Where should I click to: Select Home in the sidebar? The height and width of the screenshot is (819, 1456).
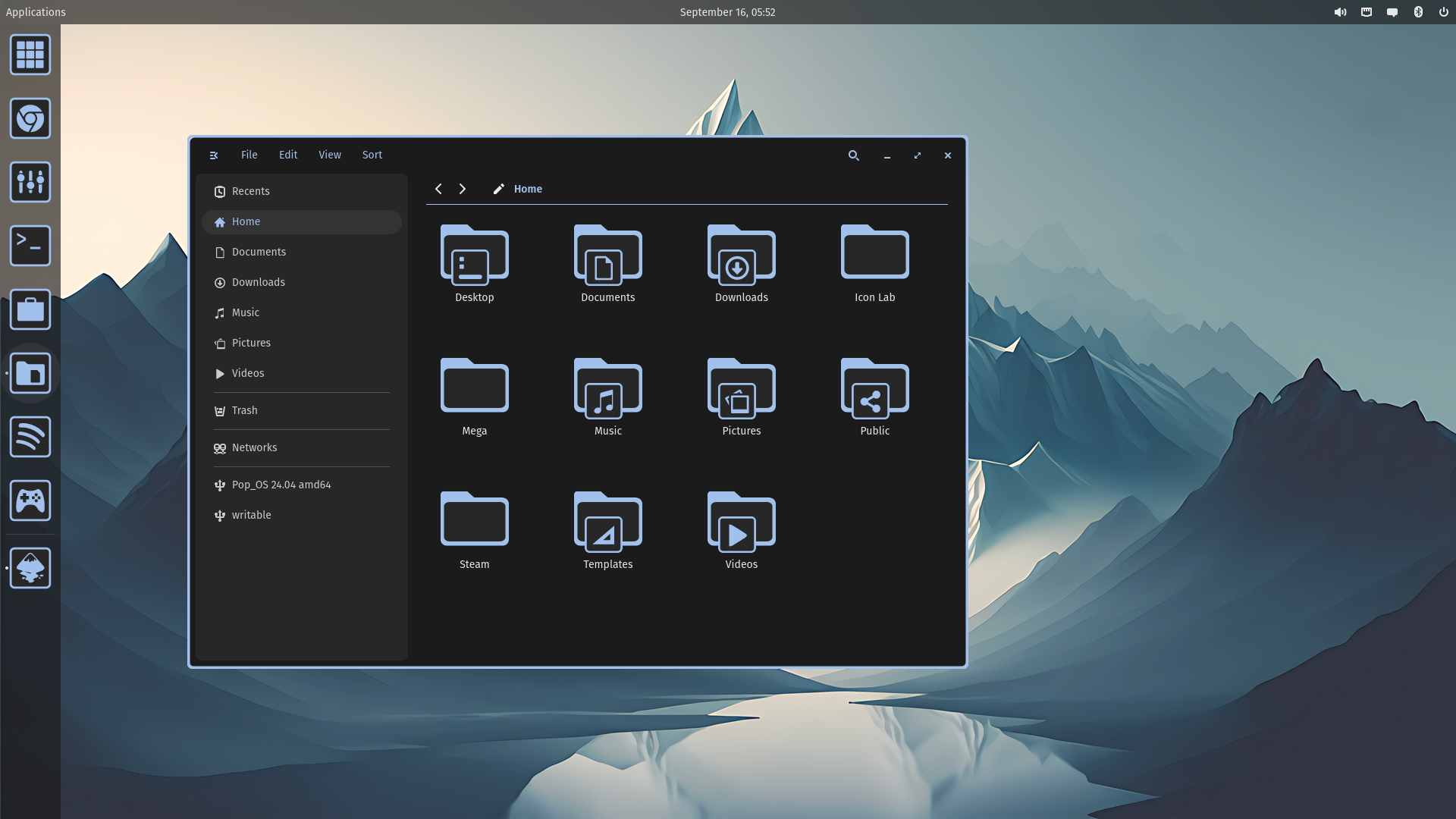(302, 221)
